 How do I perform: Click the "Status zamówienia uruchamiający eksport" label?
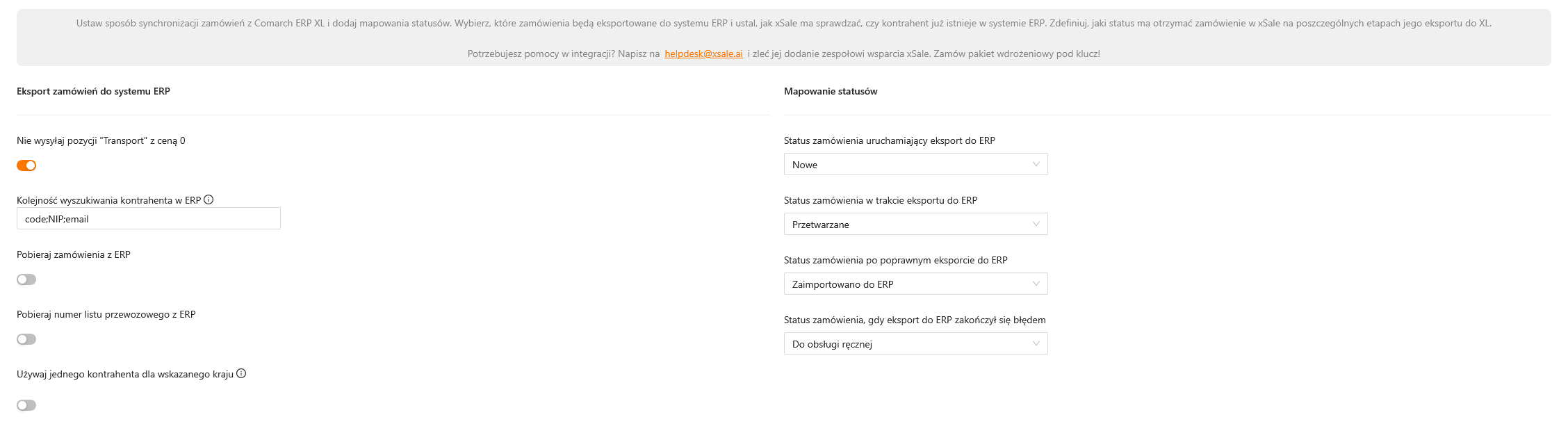coord(889,140)
